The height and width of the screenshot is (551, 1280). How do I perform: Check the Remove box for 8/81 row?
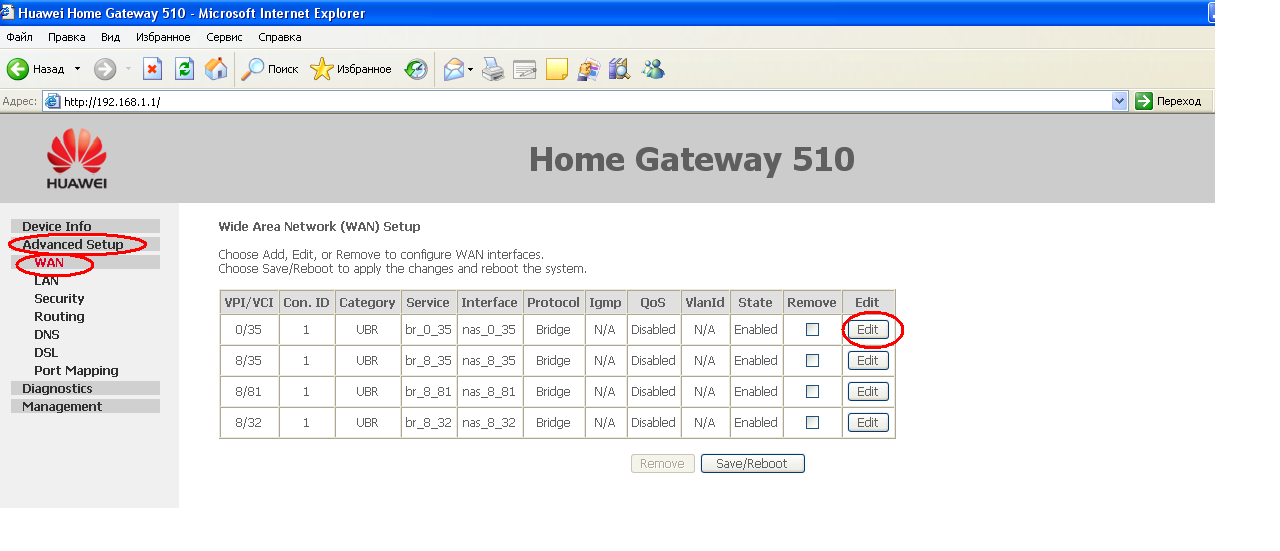click(812, 391)
